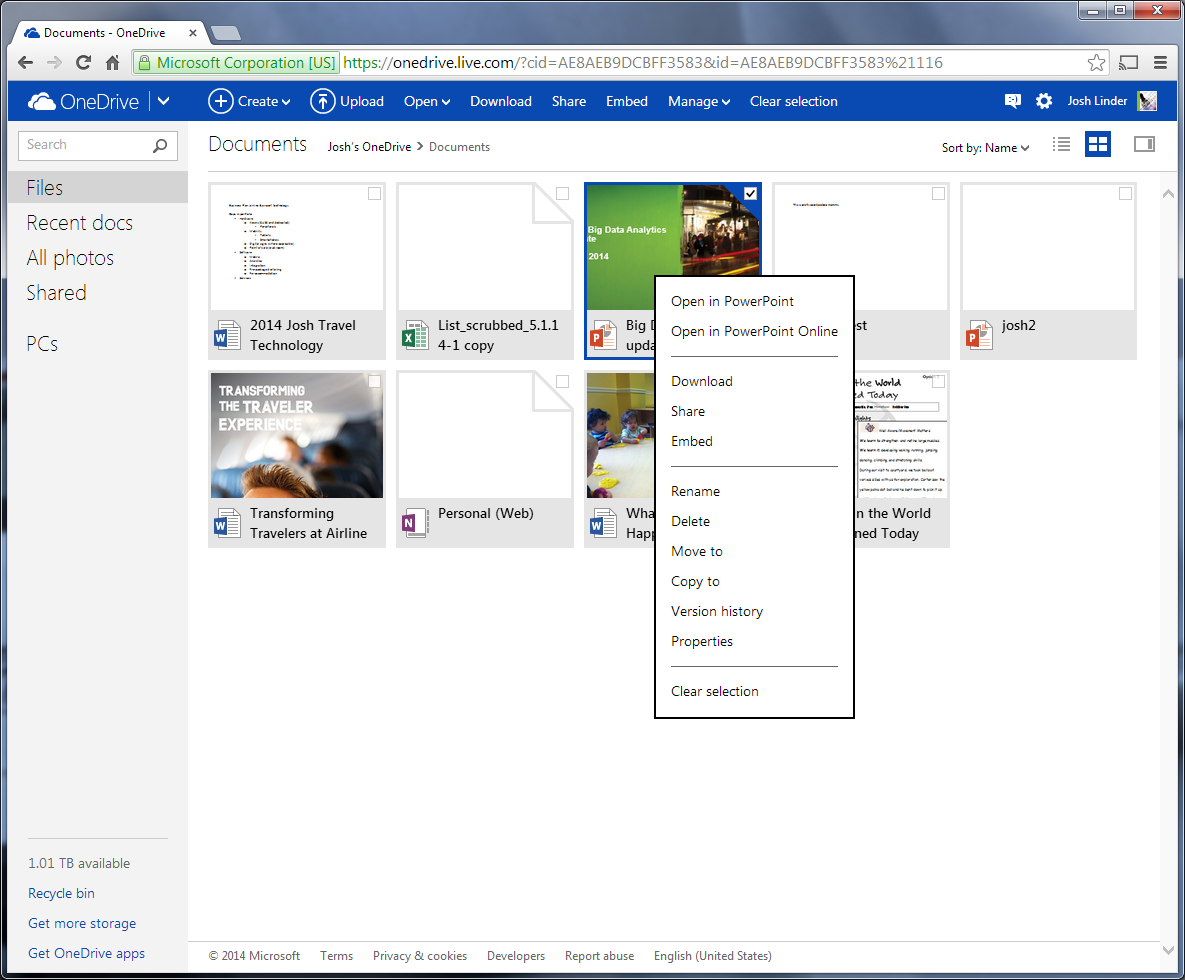This screenshot has height=980, width=1185.
Task: Check the 2014 Josh Travel Technology checkbox
Action: (375, 193)
